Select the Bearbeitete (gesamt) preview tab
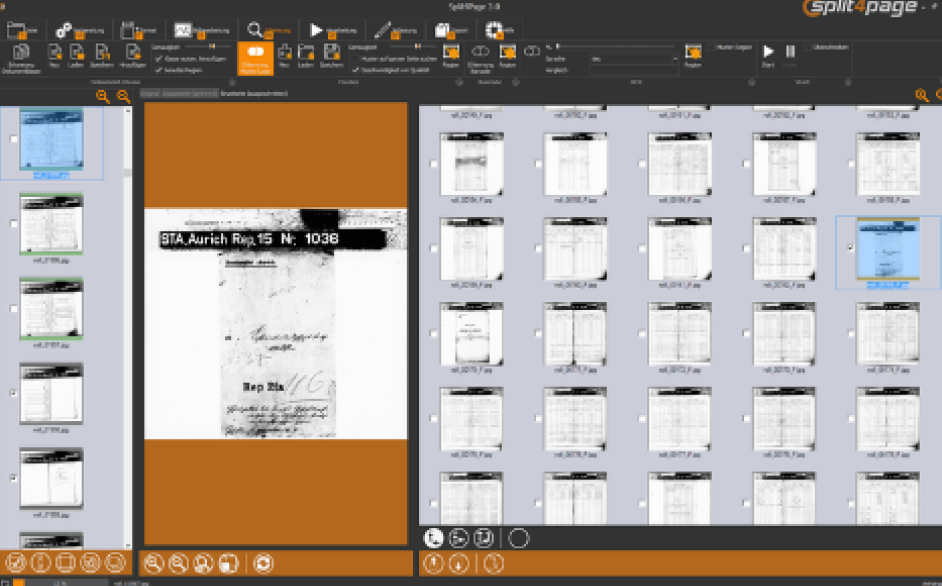This screenshot has width=942, height=586. pyautogui.click(x=189, y=93)
